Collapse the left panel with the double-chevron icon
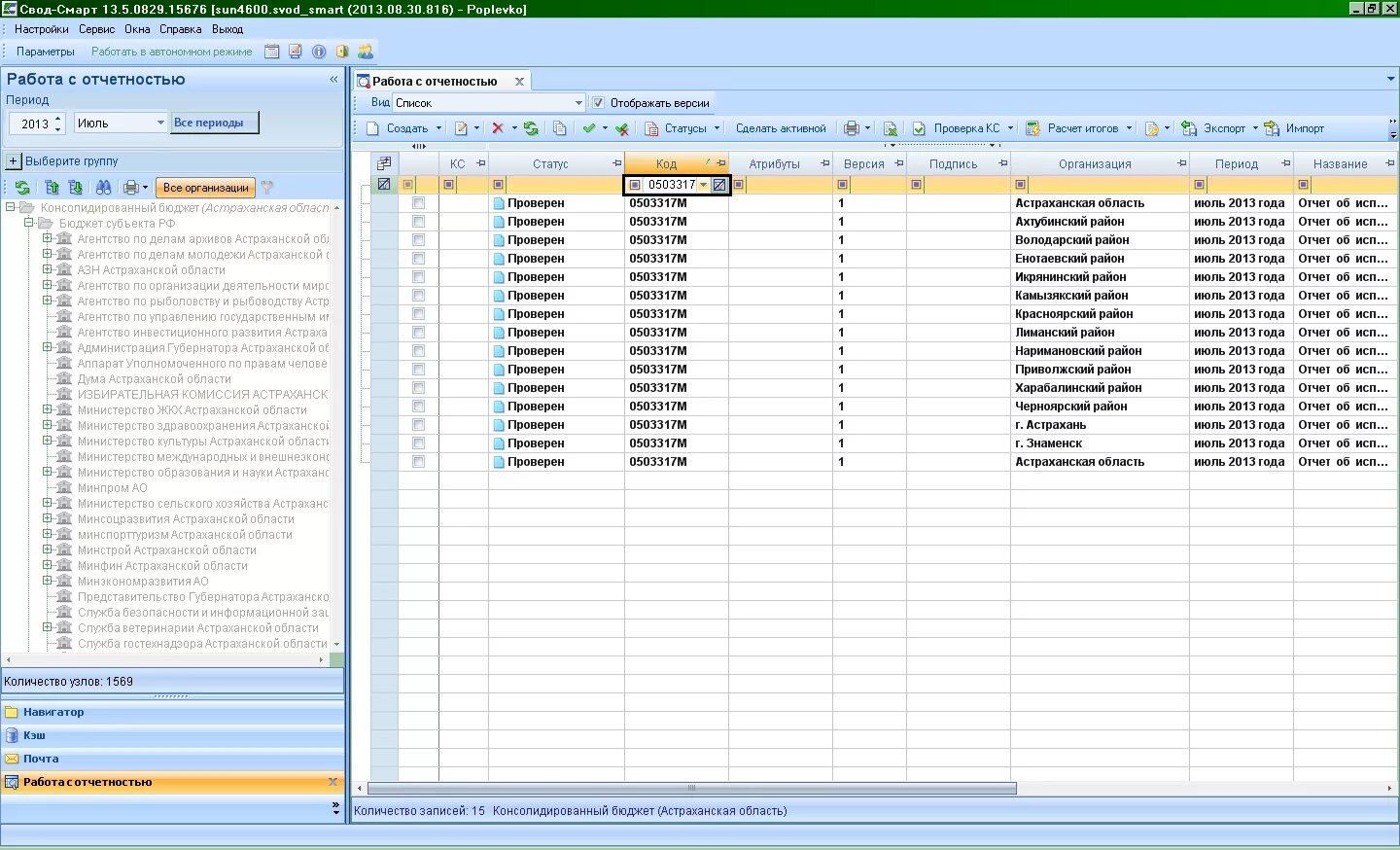 pos(333,80)
